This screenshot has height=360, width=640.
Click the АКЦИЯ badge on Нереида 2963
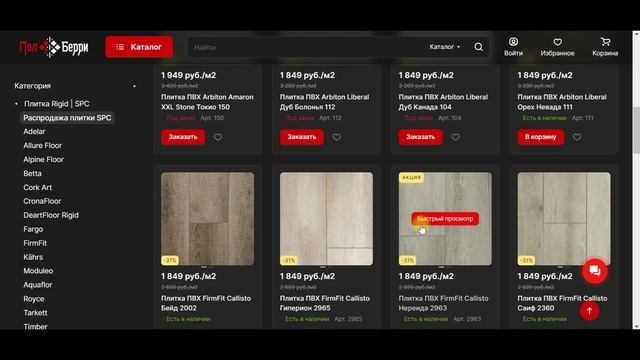click(x=411, y=178)
